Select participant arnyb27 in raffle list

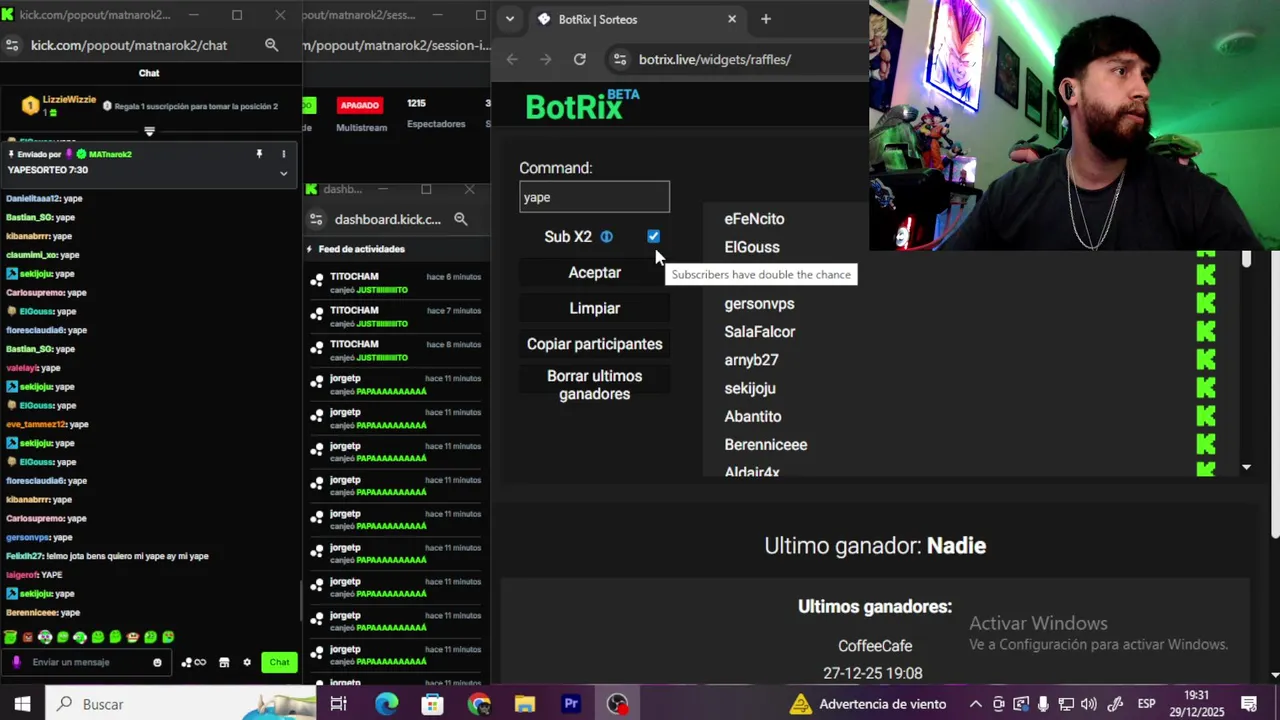[751, 360]
